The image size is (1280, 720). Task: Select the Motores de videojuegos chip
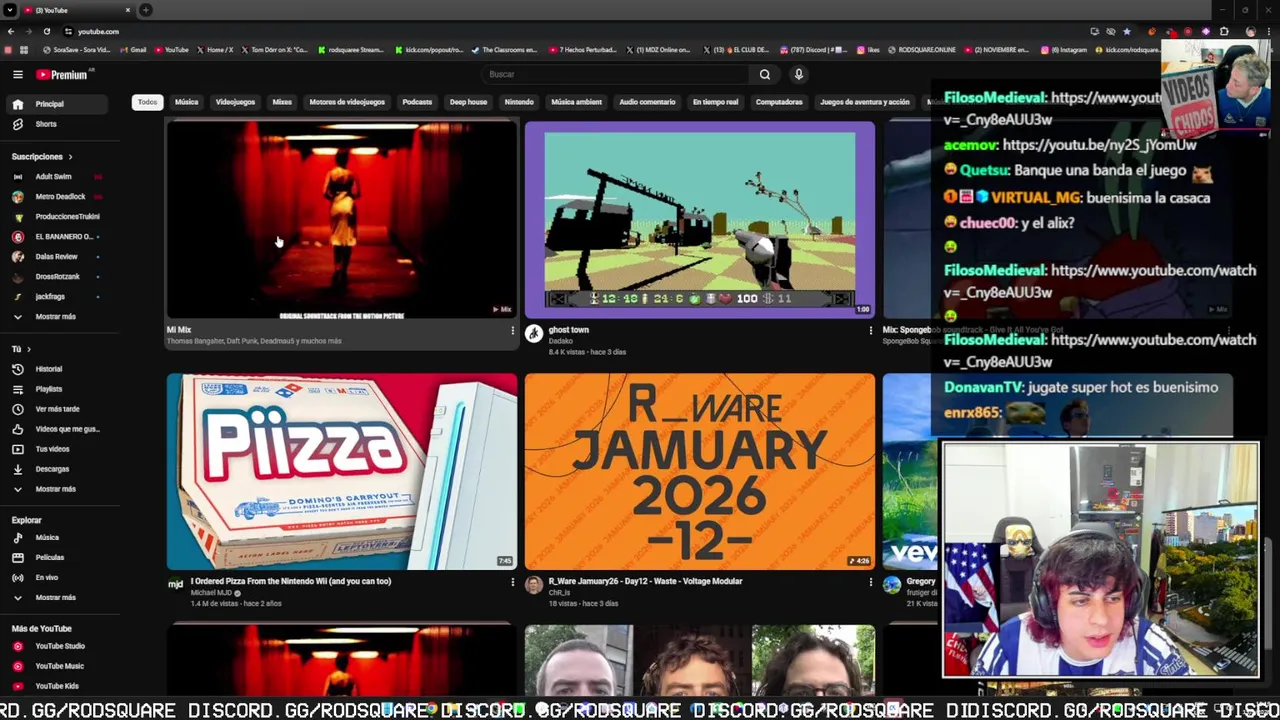(347, 102)
